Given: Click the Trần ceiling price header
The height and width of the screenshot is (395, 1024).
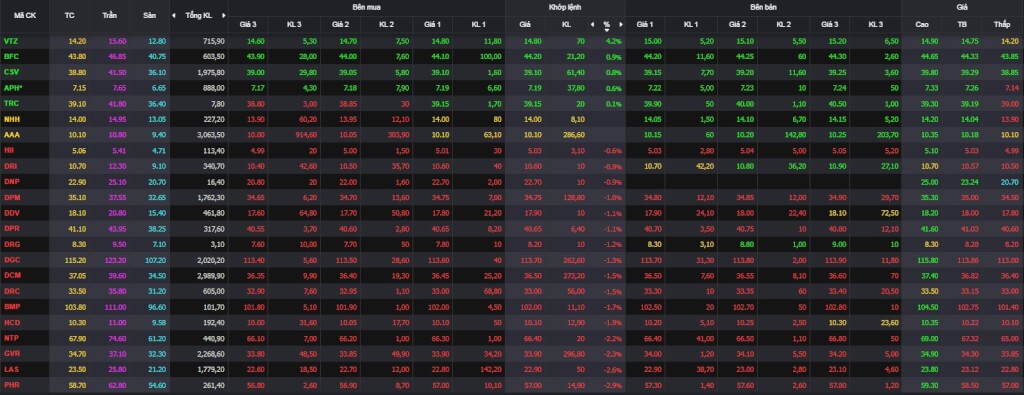Looking at the screenshot, I should (x=110, y=16).
